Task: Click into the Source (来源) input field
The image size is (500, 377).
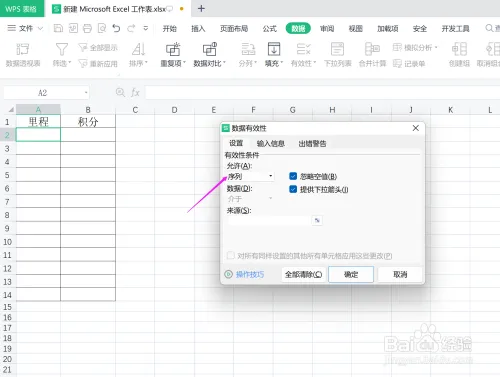Action: coord(270,220)
